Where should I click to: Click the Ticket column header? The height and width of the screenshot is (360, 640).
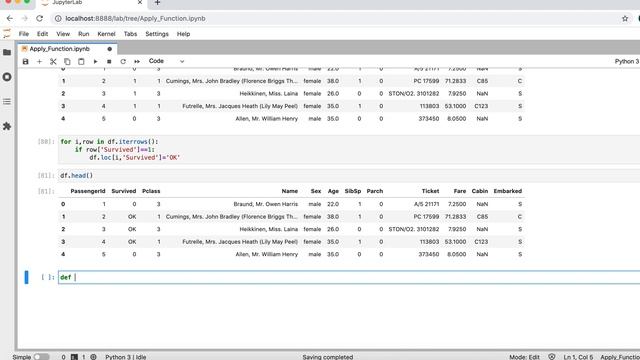[430, 191]
